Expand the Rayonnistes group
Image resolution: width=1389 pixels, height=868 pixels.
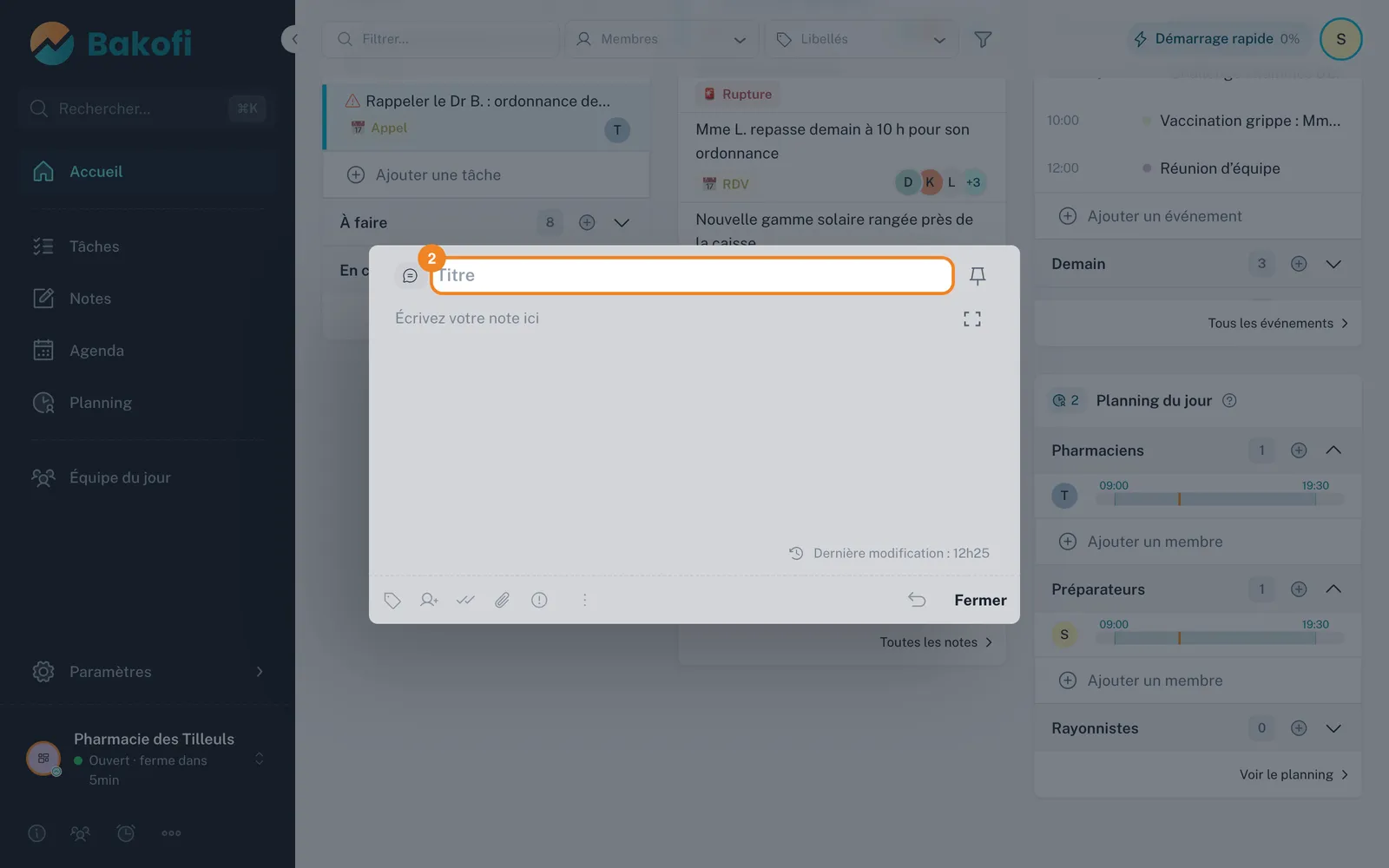(1333, 728)
